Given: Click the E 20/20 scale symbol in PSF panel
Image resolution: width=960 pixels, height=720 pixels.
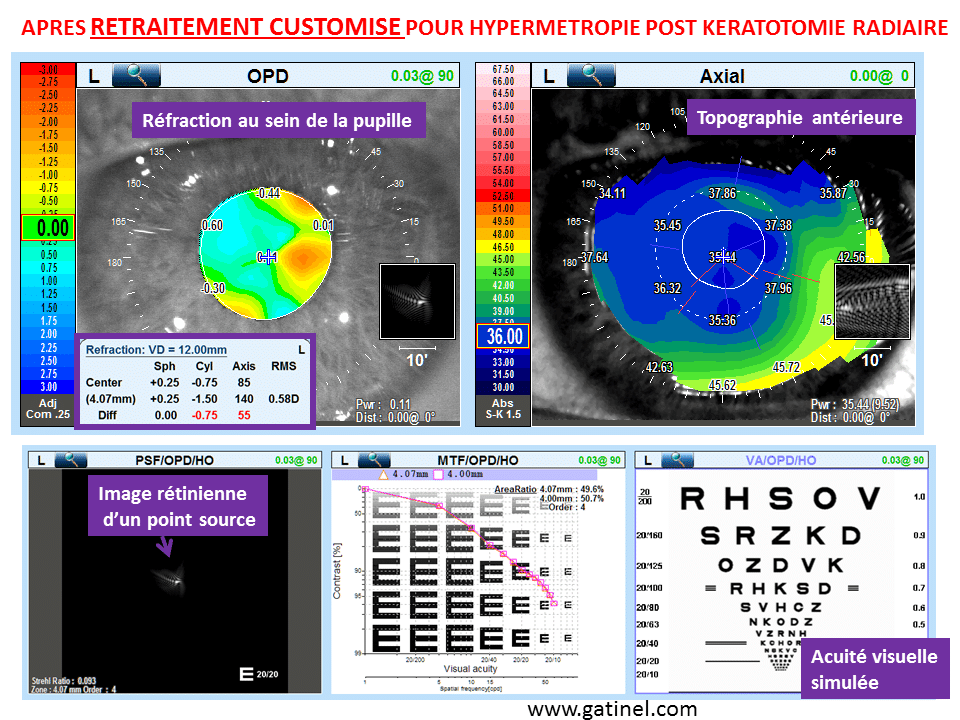Looking at the screenshot, I should pos(259,674).
